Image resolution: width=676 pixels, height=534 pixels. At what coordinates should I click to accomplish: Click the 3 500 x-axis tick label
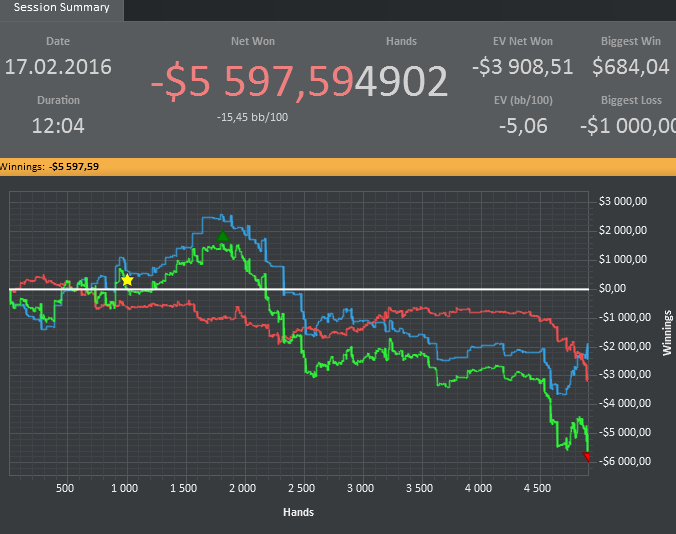coord(419,488)
